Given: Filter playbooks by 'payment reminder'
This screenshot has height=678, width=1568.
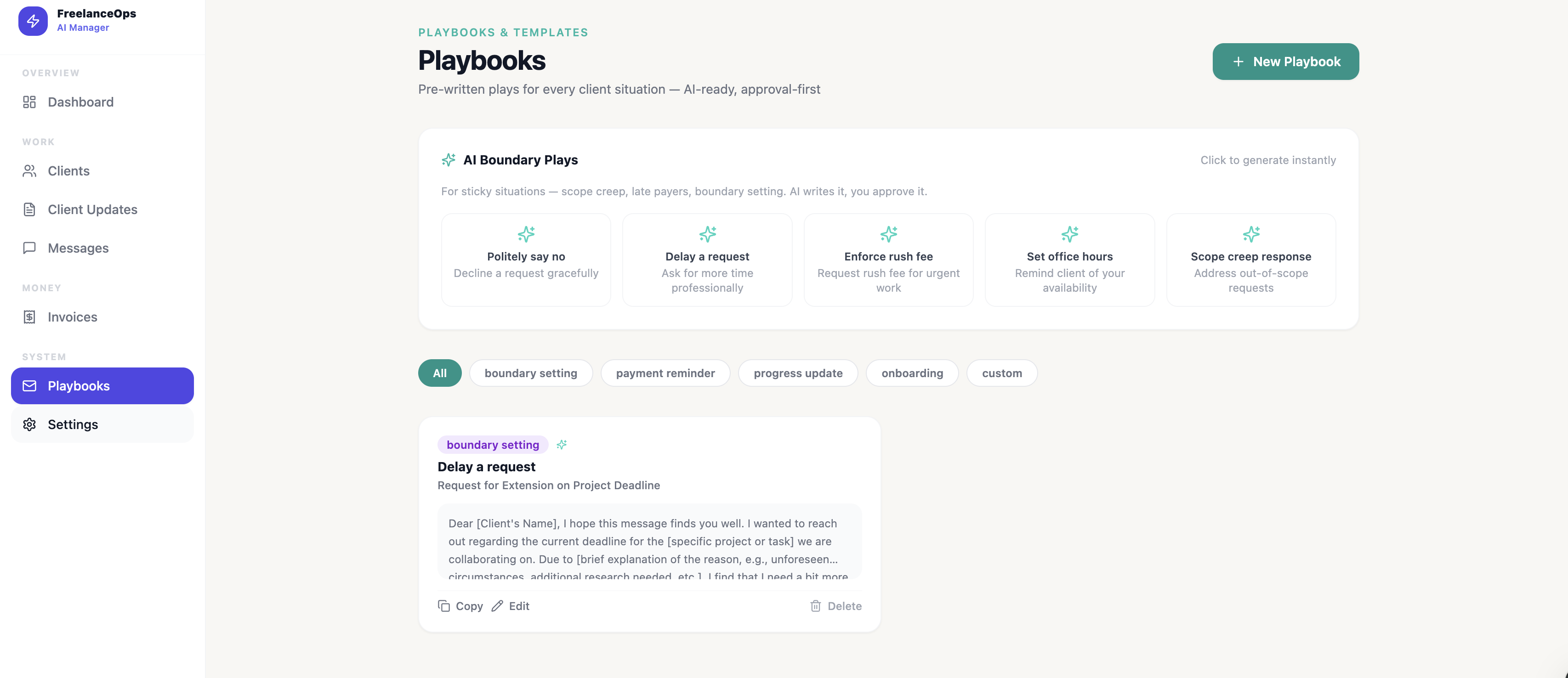Looking at the screenshot, I should point(665,373).
